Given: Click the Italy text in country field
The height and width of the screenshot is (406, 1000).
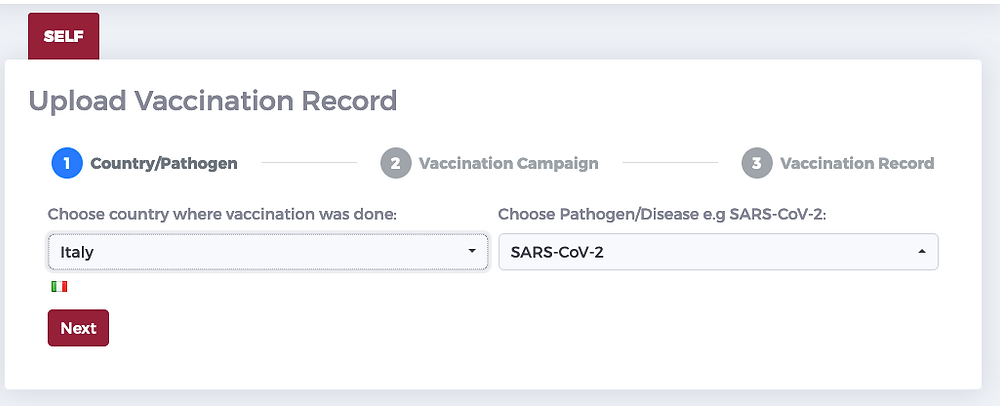Looking at the screenshot, I should click(77, 252).
